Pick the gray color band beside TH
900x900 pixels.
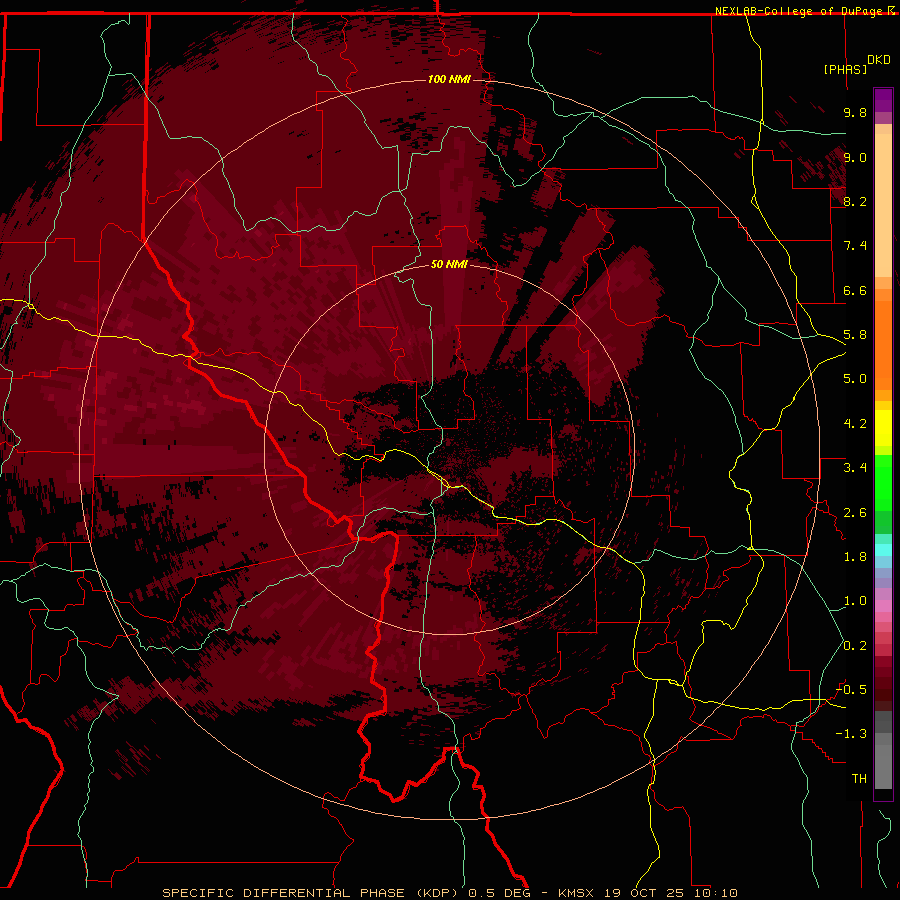883,767
